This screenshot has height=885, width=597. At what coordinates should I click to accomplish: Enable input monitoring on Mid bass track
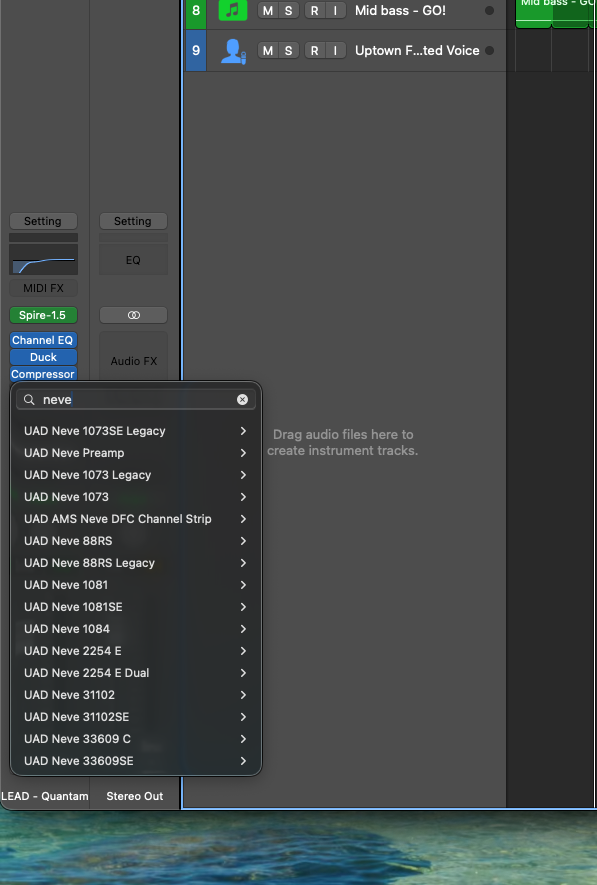pyautogui.click(x=335, y=10)
